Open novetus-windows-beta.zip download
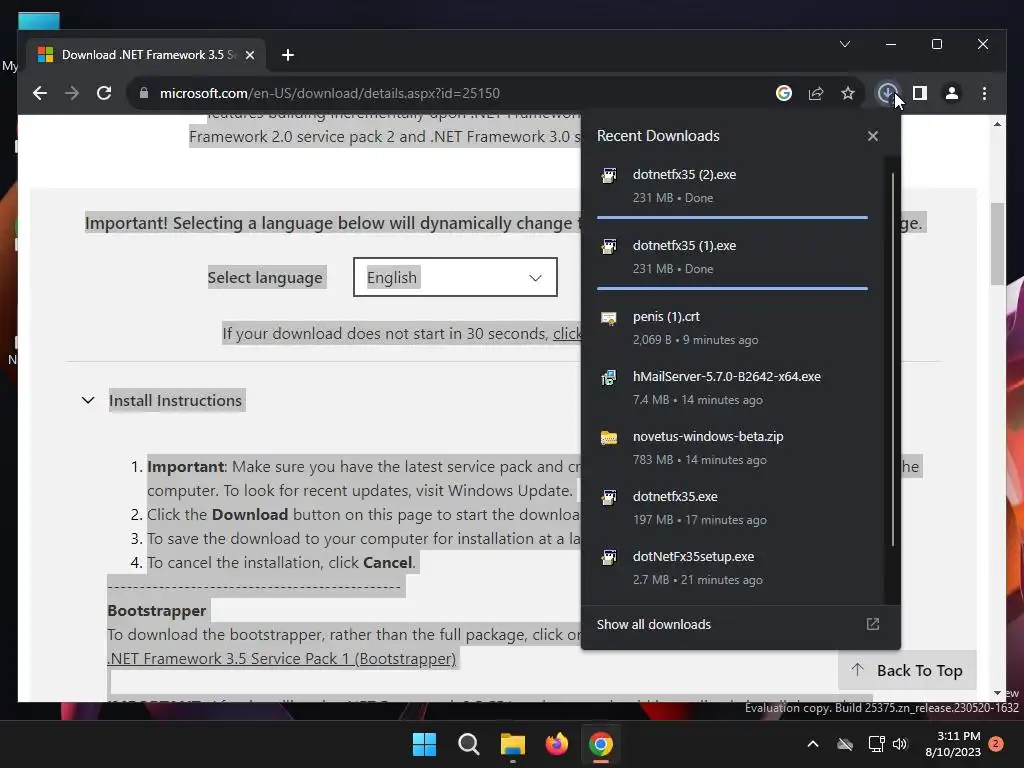Image resolution: width=1024 pixels, height=768 pixels. (x=732, y=448)
